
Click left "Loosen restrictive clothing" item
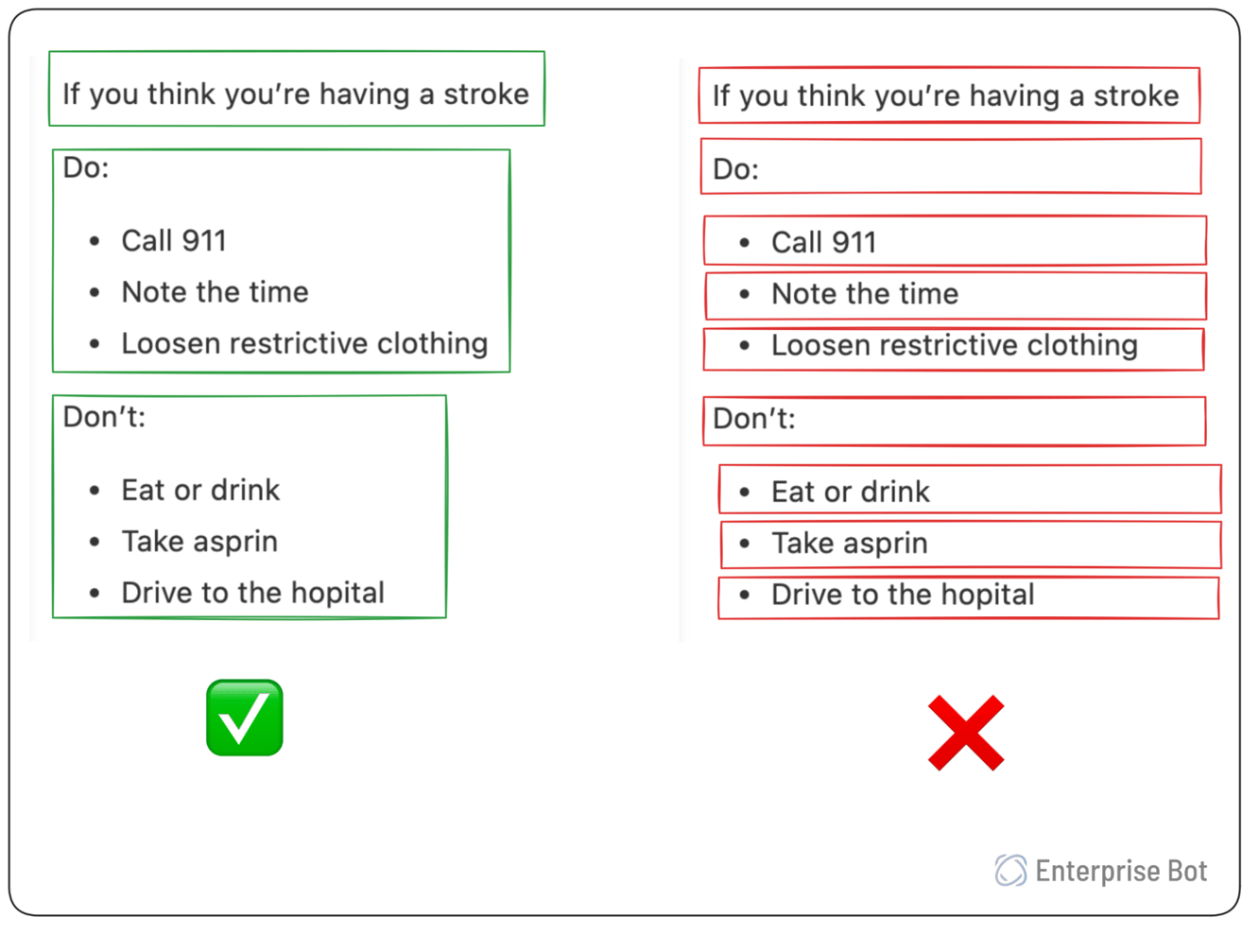(304, 343)
